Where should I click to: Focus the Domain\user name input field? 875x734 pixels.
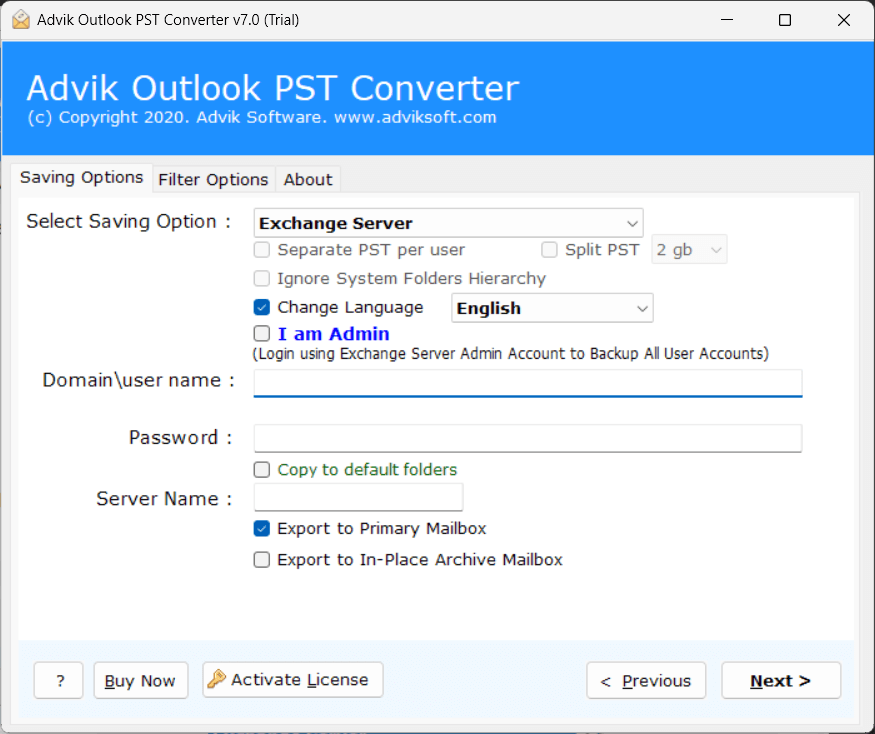point(528,383)
